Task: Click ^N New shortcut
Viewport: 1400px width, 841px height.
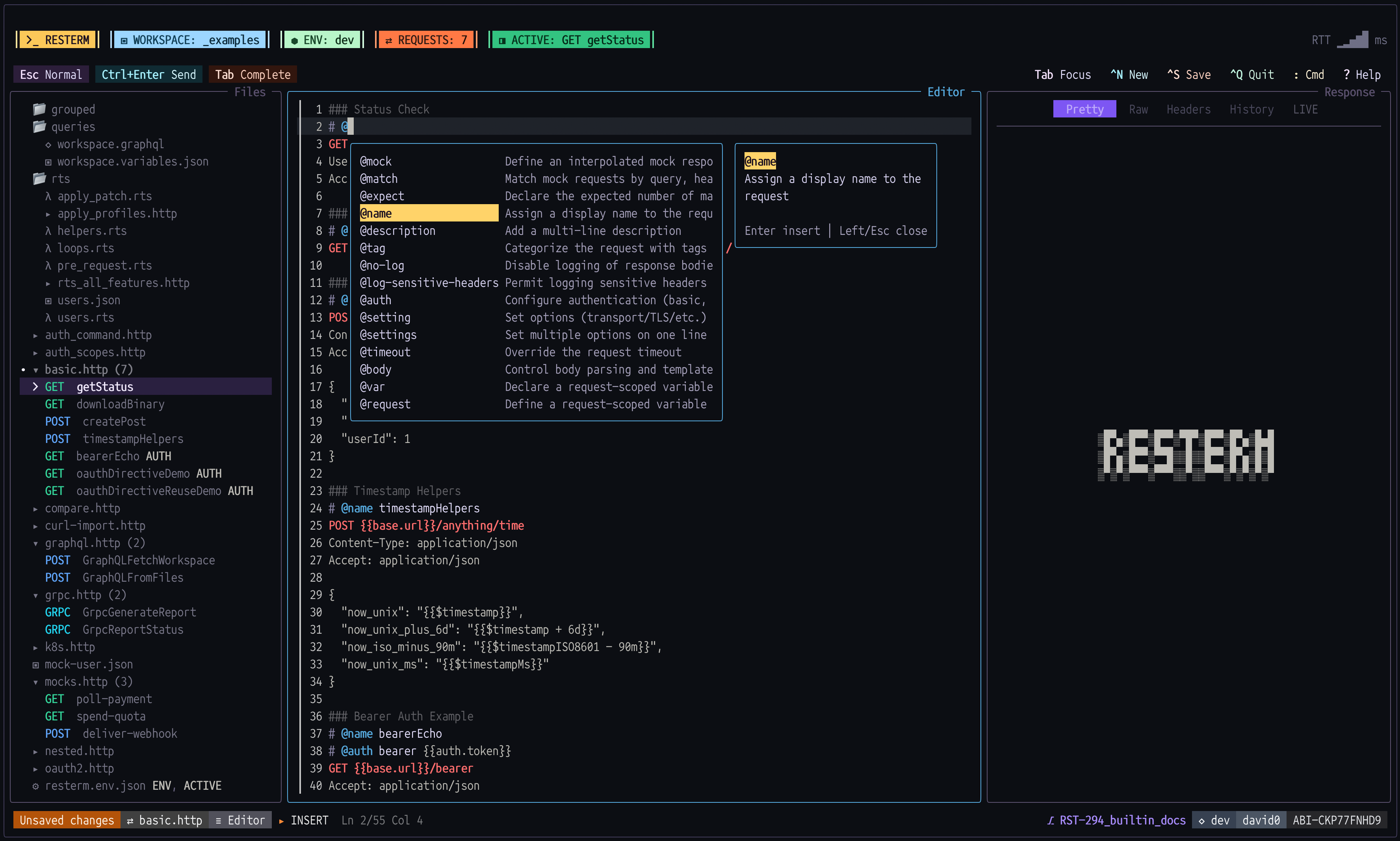Action: click(1129, 74)
